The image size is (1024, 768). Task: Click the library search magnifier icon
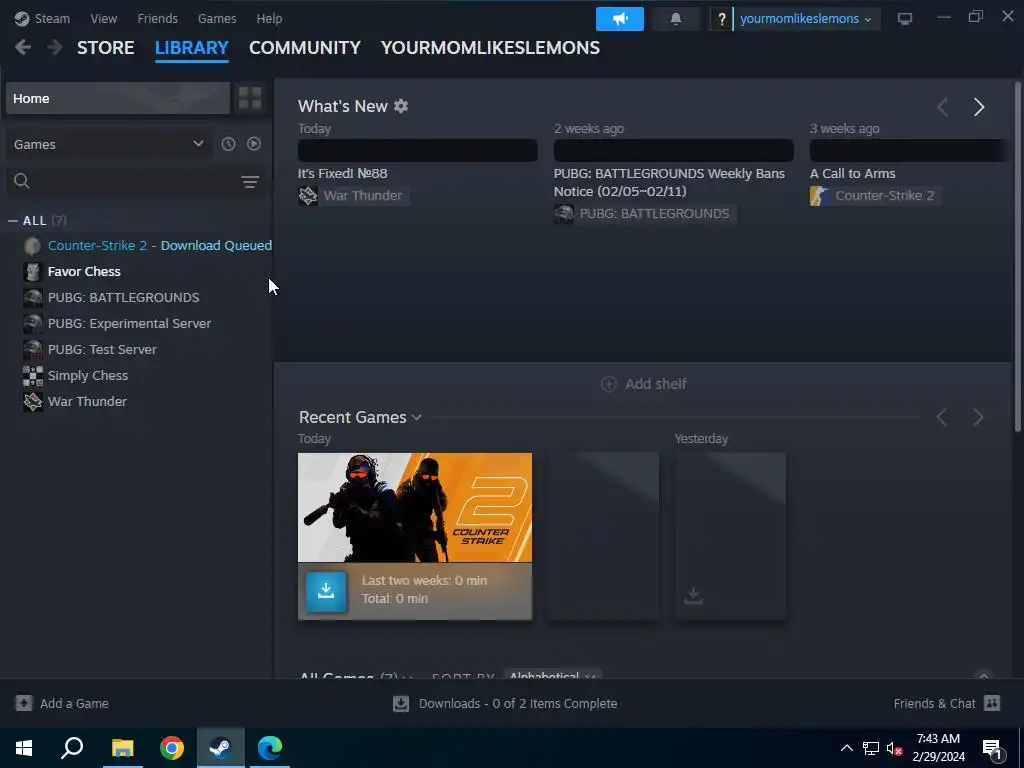pyautogui.click(x=22, y=181)
